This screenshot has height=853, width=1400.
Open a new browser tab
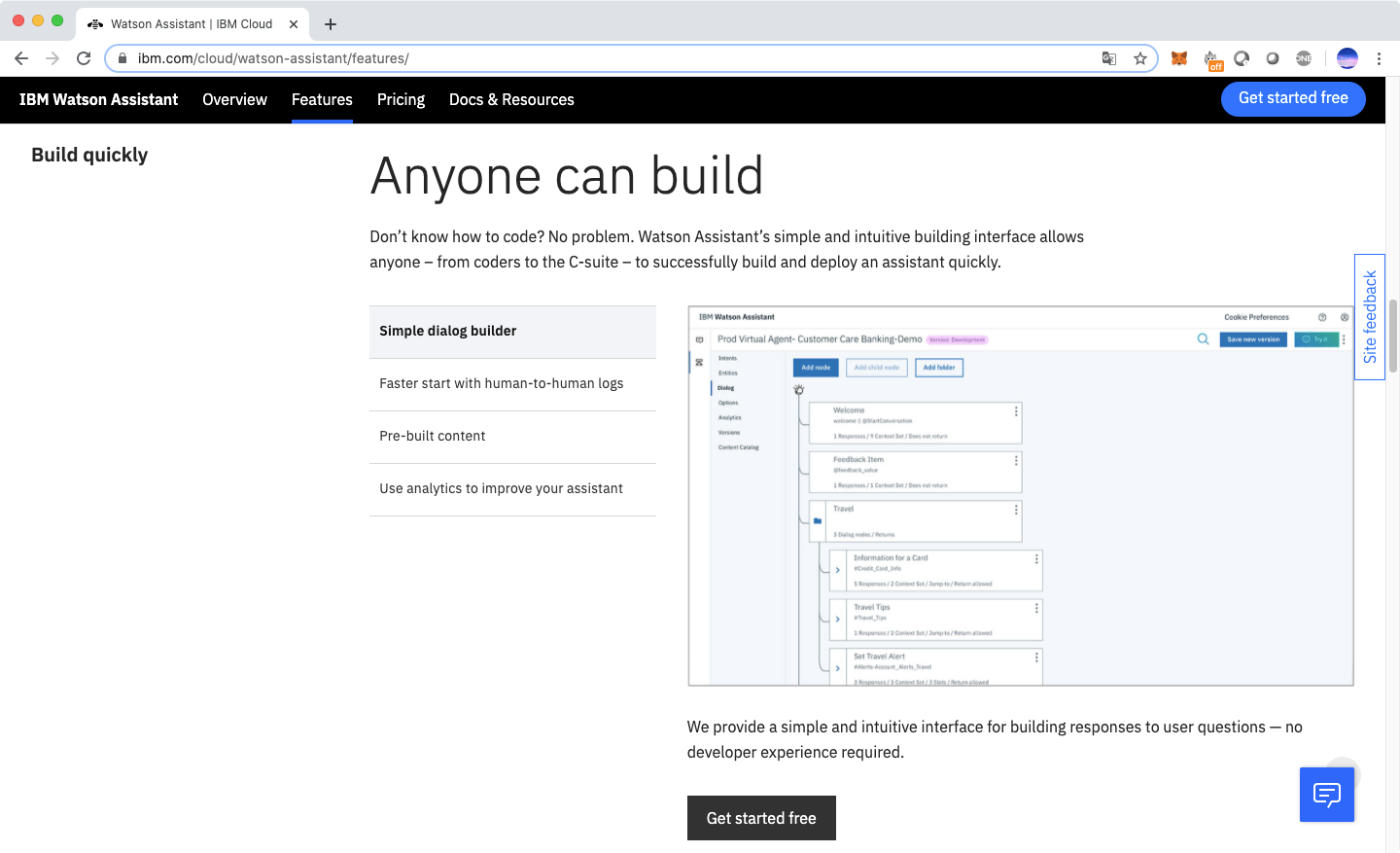pyautogui.click(x=331, y=24)
